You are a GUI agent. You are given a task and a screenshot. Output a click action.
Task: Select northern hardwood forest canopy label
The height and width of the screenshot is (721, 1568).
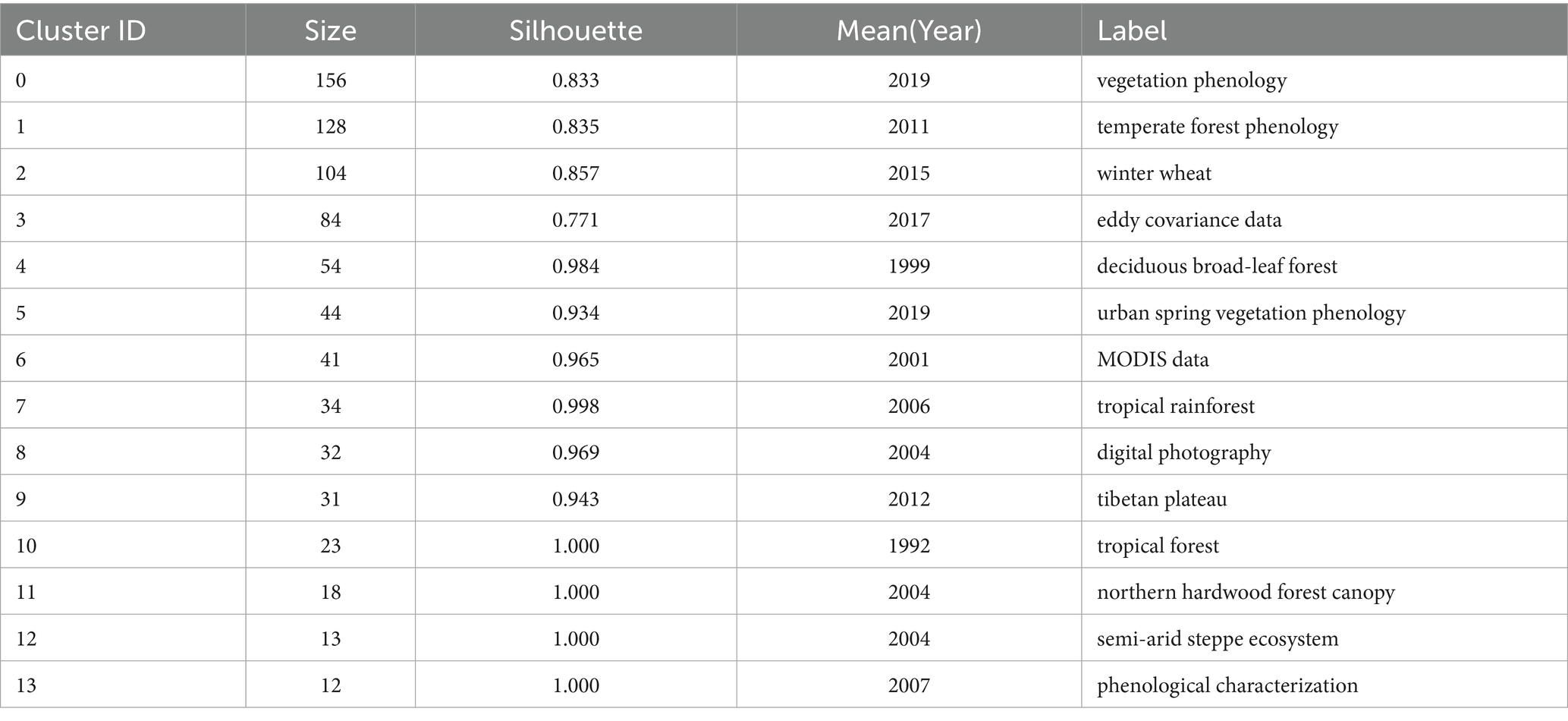(x=1245, y=593)
